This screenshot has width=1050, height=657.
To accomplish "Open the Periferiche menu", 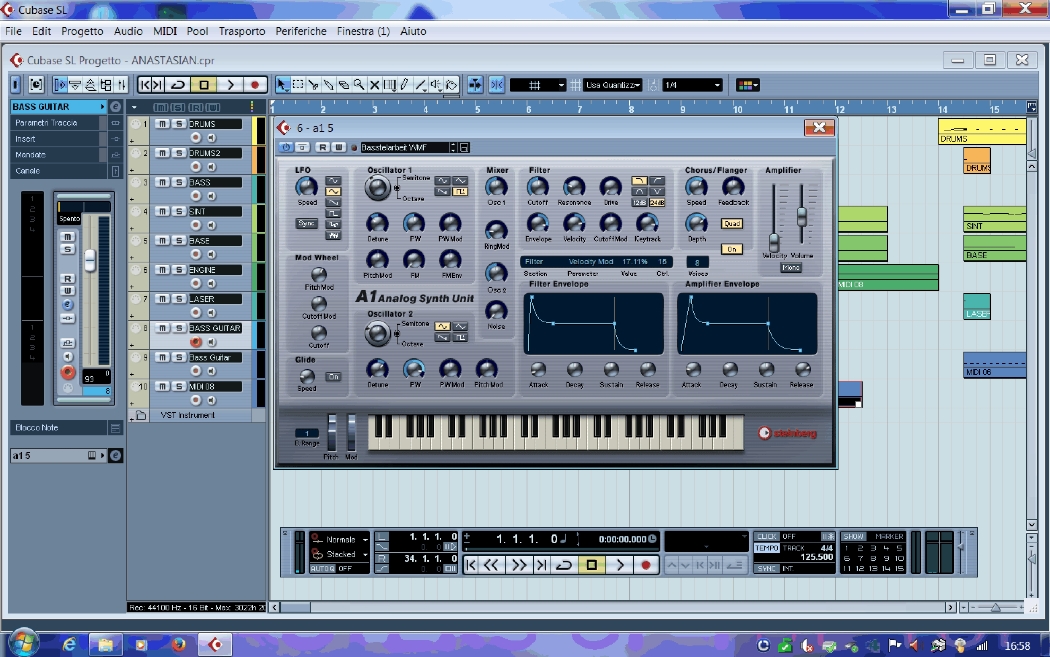I will pos(301,31).
